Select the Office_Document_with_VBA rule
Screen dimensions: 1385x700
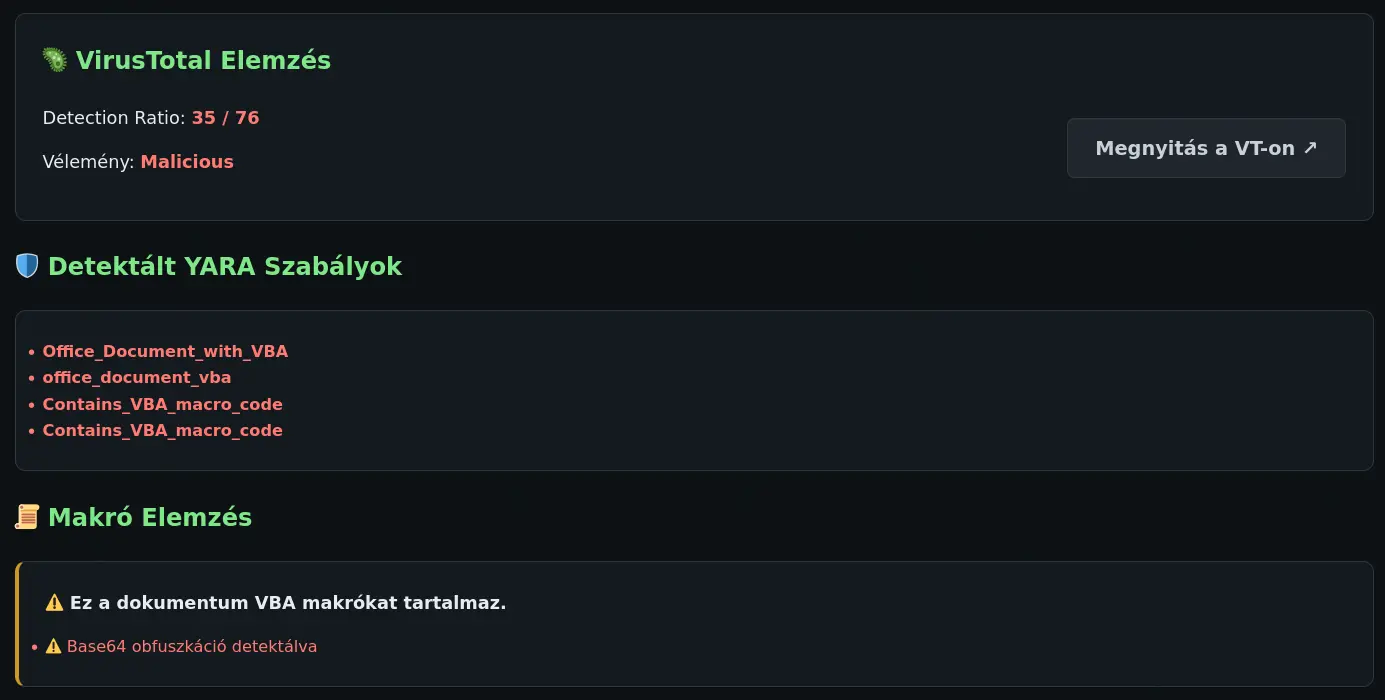click(x=165, y=351)
